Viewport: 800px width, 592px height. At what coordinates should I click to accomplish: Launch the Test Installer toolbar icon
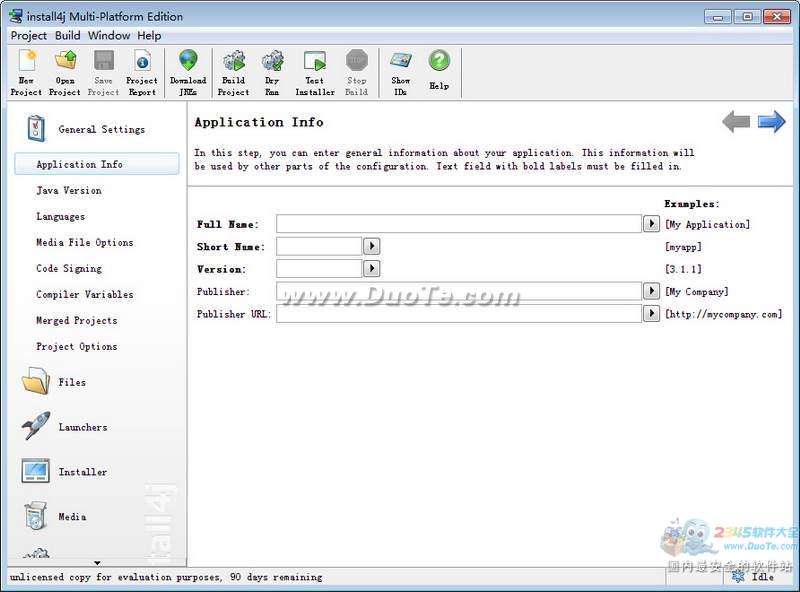tap(315, 61)
